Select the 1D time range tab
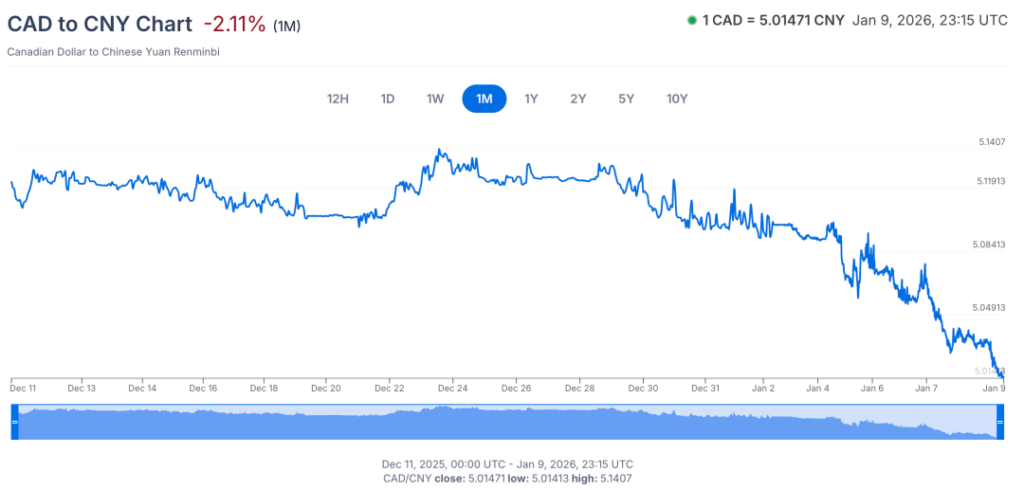This screenshot has height=490, width=1024. [x=387, y=99]
